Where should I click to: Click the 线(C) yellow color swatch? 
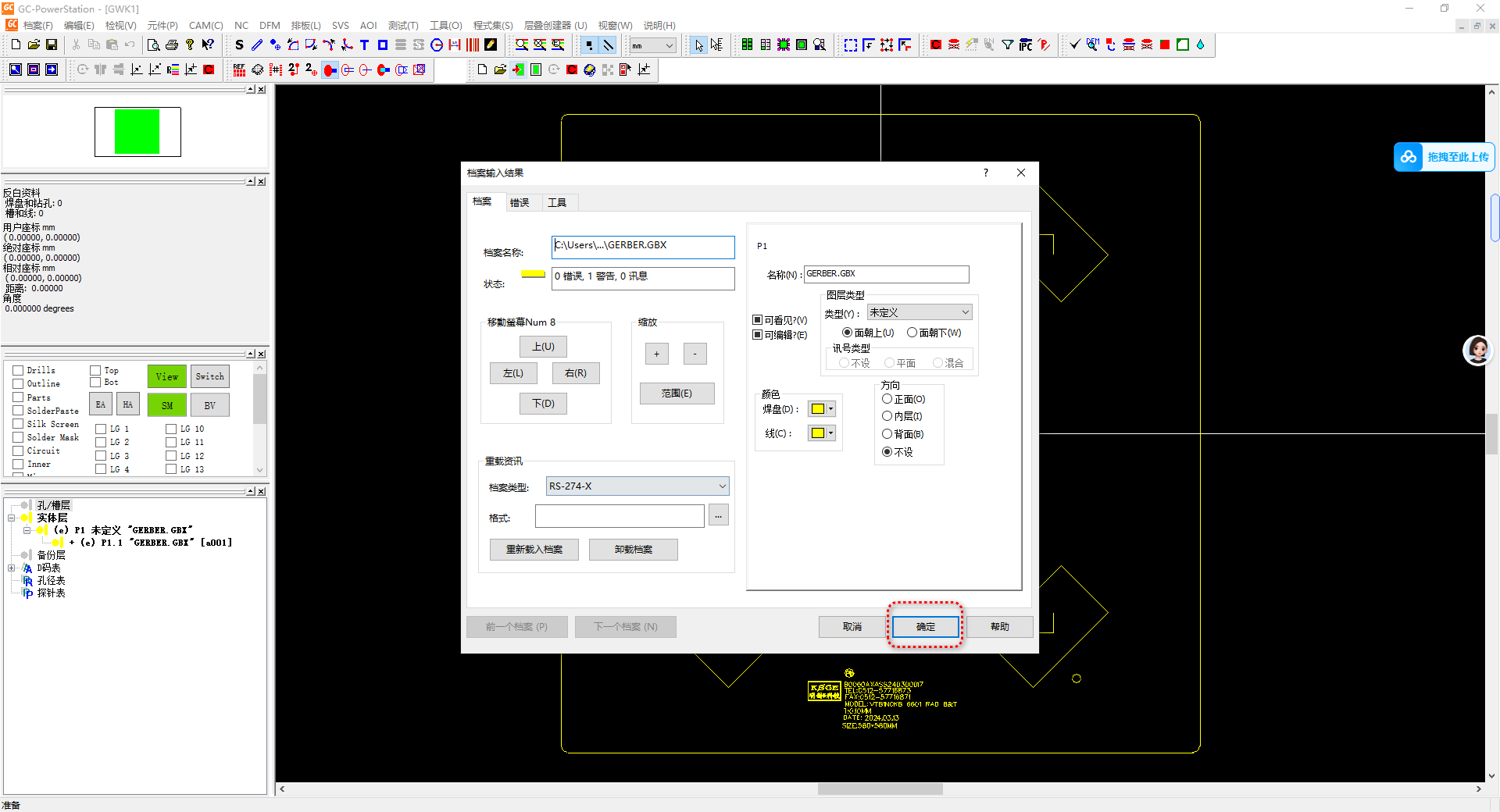coord(817,433)
